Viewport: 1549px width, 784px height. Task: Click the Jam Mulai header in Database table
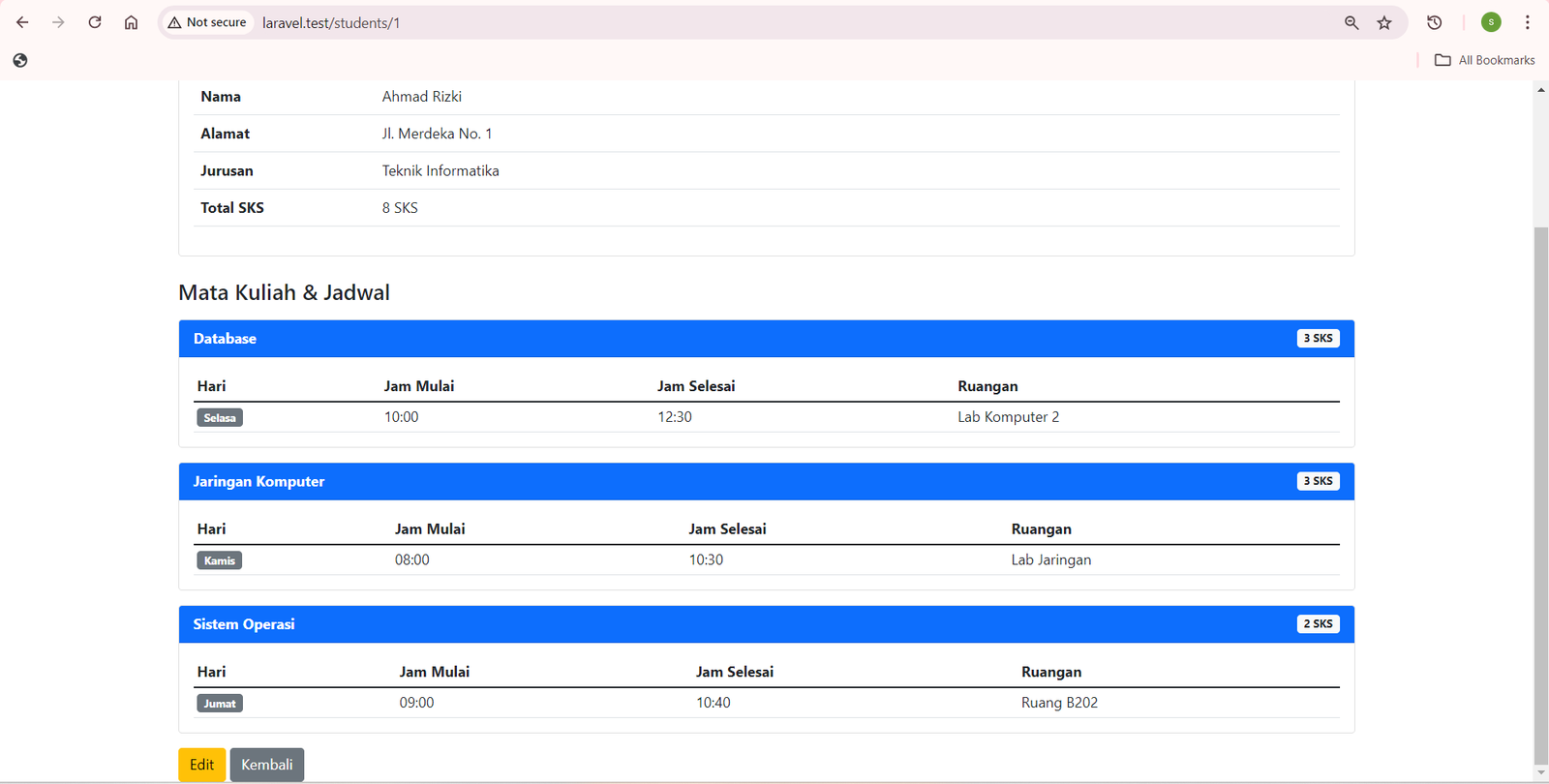(419, 386)
